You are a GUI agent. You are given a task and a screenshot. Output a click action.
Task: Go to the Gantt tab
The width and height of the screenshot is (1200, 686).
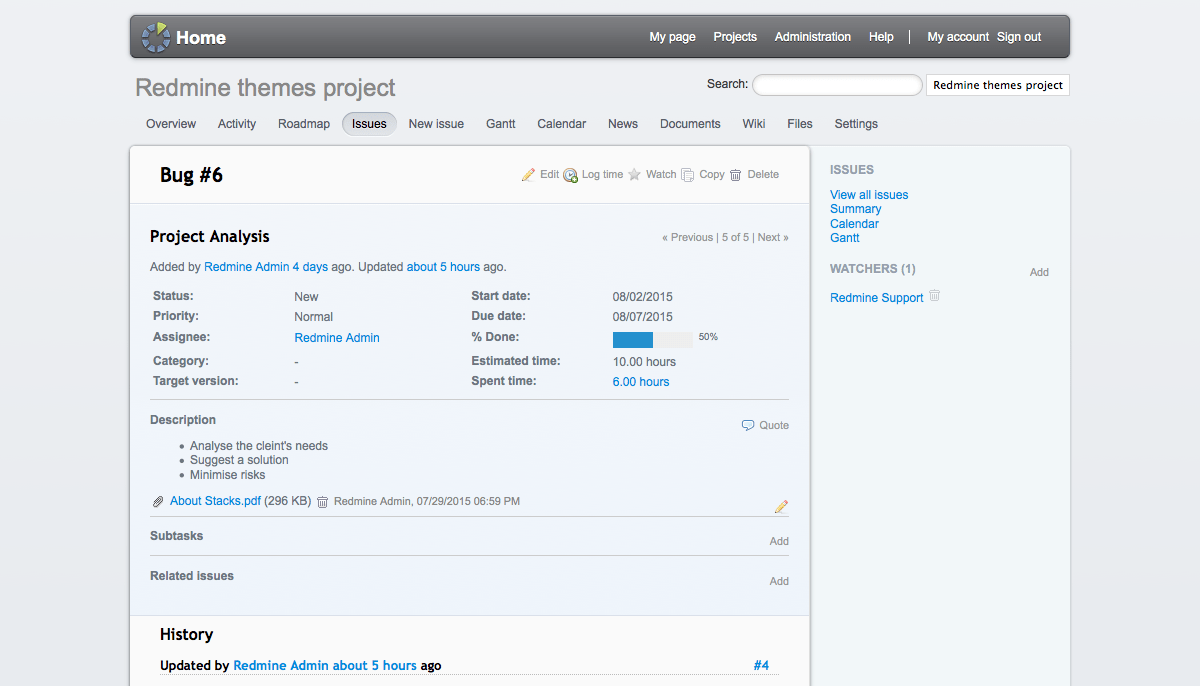point(501,124)
